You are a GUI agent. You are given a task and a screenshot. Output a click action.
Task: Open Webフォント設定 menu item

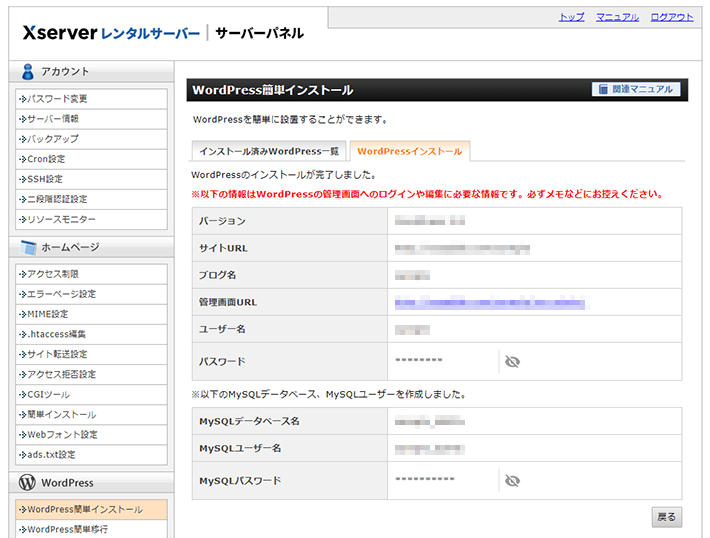tap(91, 434)
